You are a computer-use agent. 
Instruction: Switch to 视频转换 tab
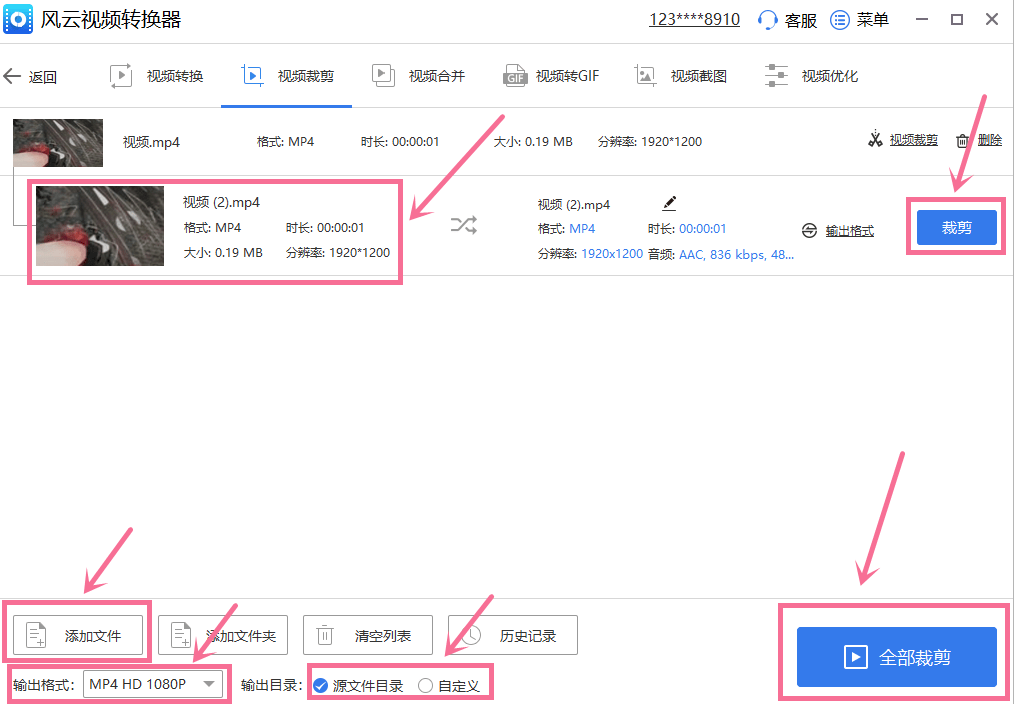(156, 76)
